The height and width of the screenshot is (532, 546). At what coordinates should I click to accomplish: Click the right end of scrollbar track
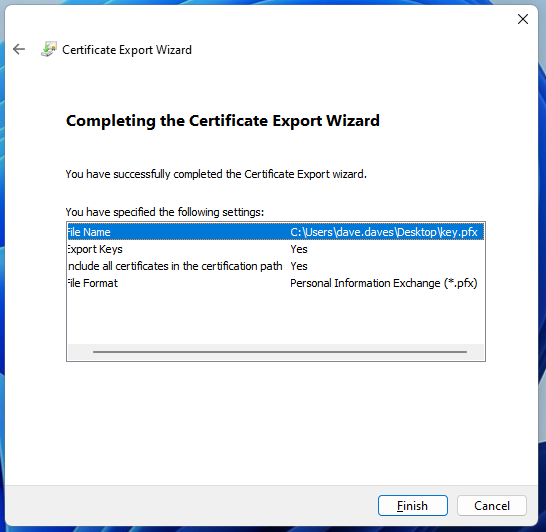pos(475,352)
